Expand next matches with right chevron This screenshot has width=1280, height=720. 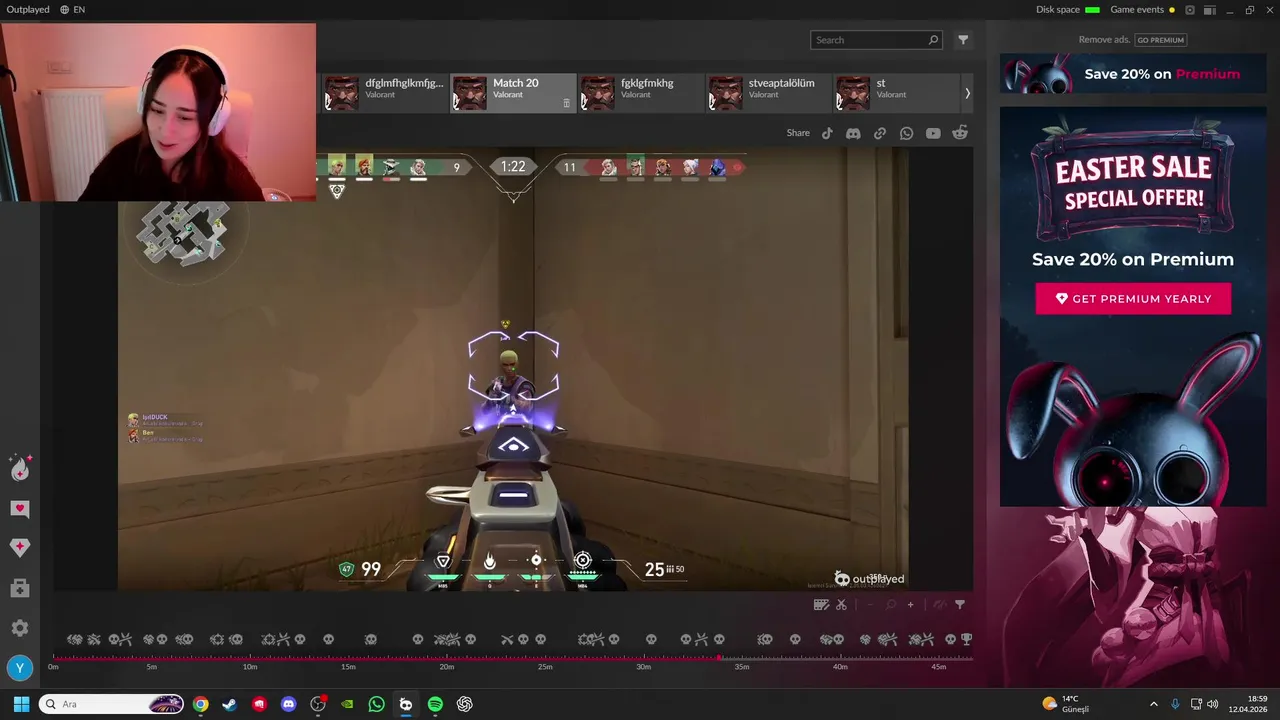pos(967,93)
